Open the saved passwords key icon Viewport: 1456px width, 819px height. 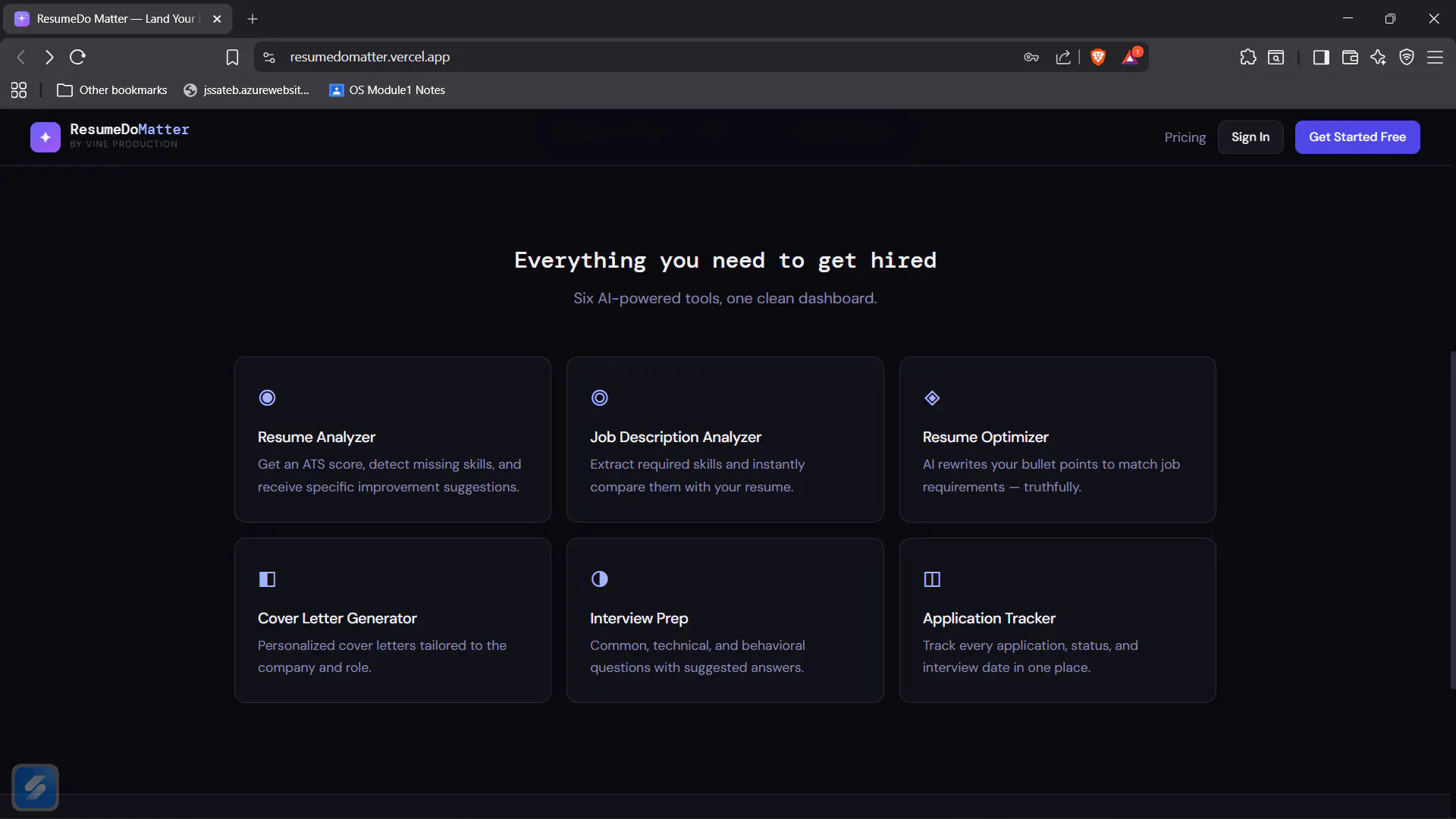(x=1031, y=57)
